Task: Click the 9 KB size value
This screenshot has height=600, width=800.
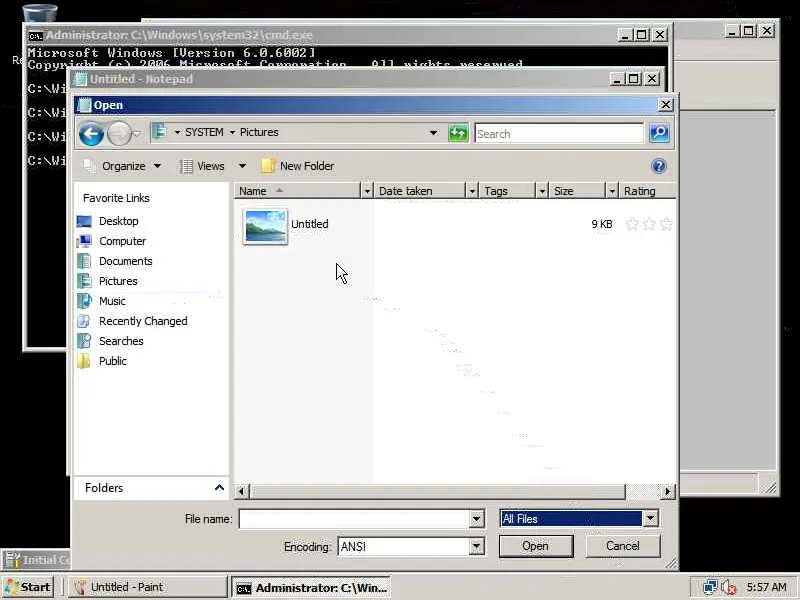Action: point(602,224)
